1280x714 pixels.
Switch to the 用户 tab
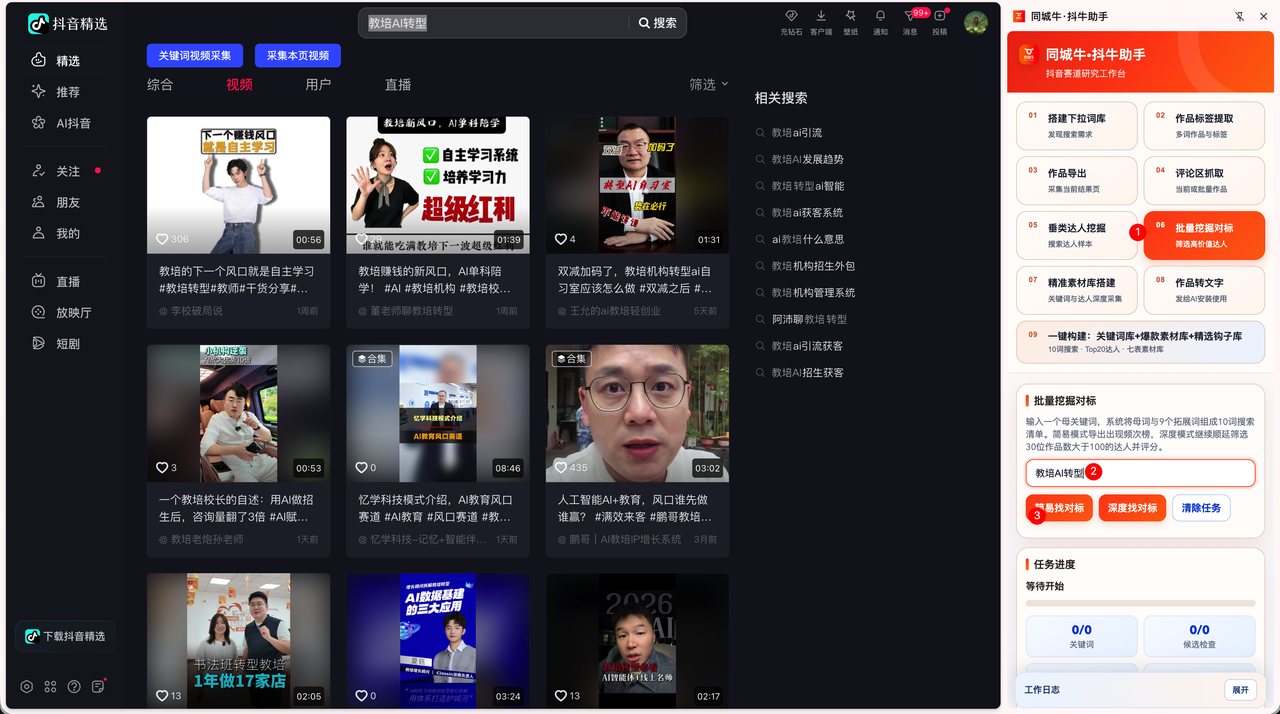tap(318, 85)
